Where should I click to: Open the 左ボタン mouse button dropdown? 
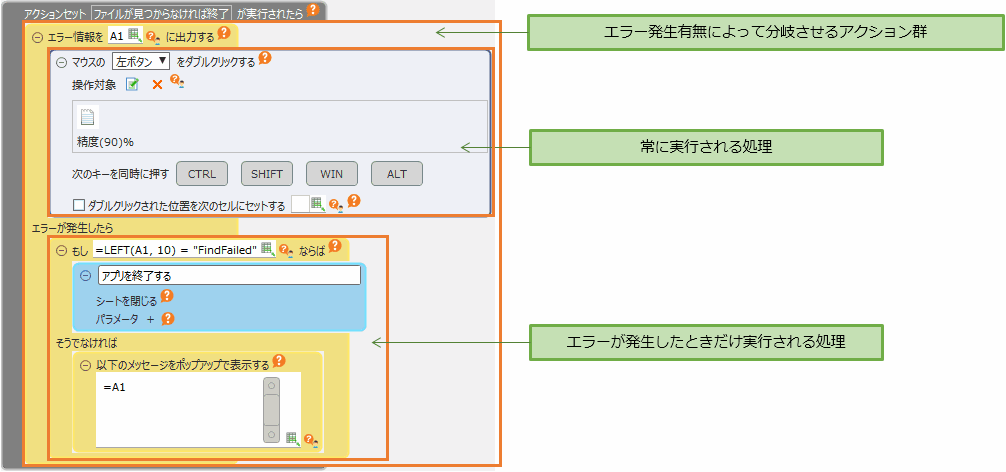coord(140,61)
